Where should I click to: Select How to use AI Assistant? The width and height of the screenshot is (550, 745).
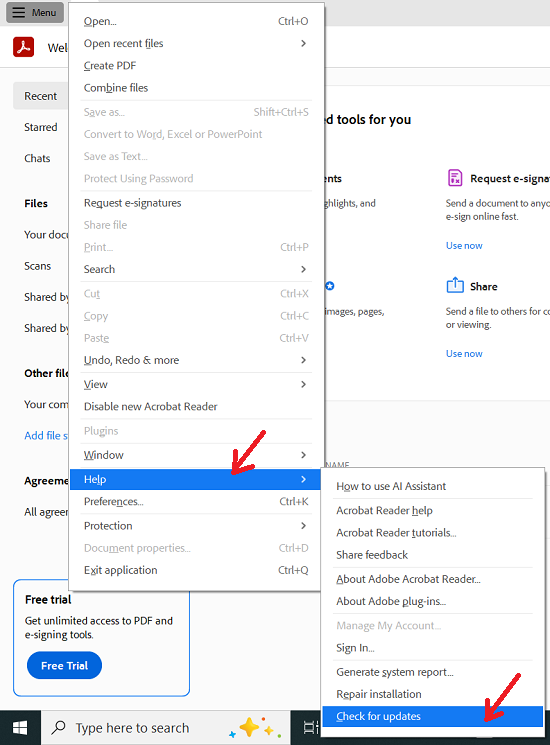pyautogui.click(x=432, y=487)
